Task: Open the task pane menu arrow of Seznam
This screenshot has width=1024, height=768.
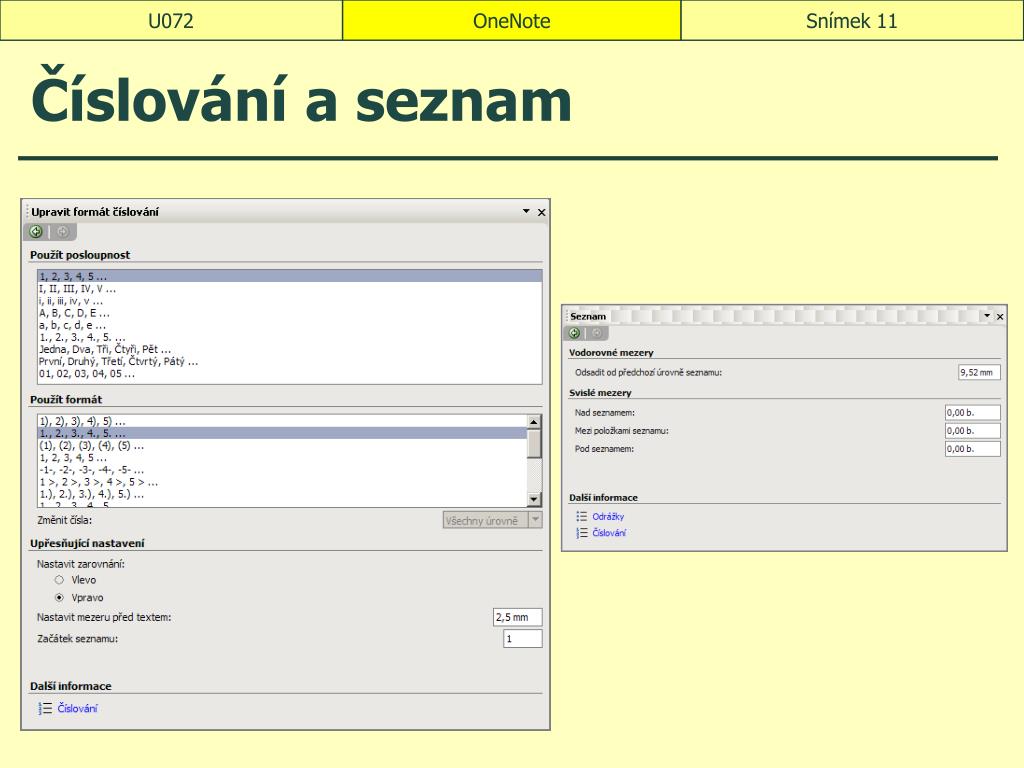Action: click(987, 316)
